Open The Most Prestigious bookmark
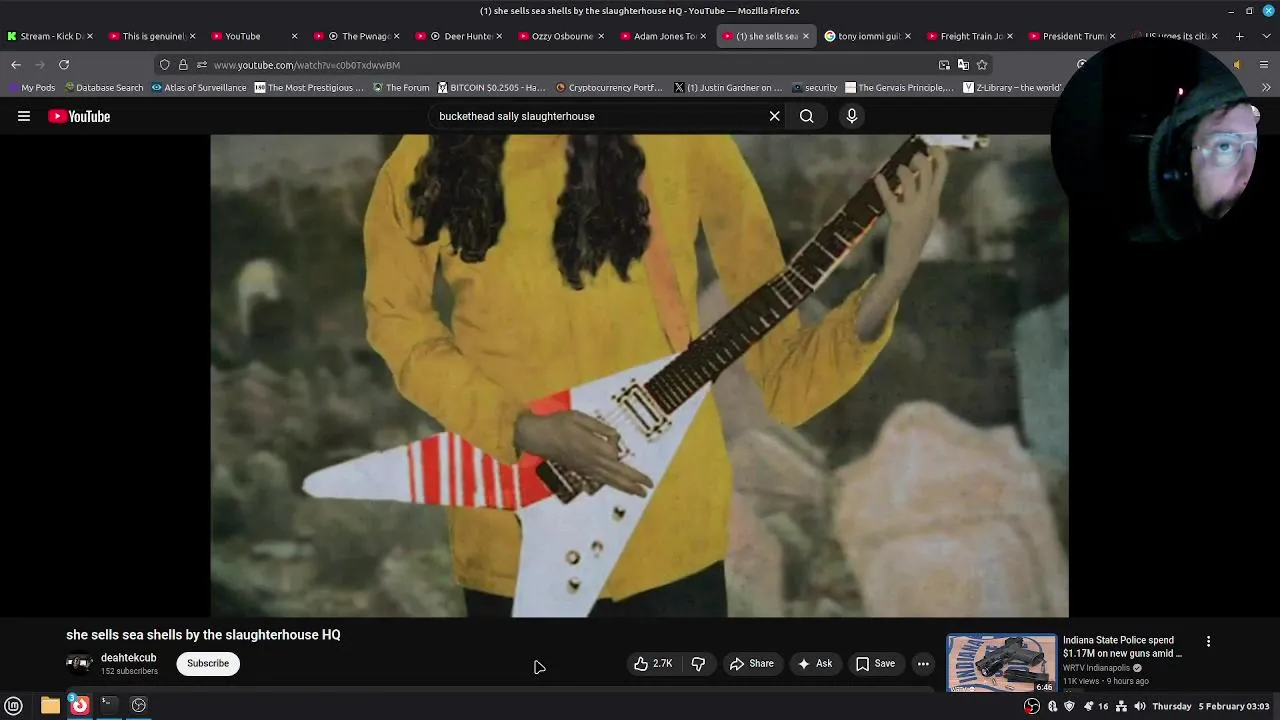 (x=309, y=88)
